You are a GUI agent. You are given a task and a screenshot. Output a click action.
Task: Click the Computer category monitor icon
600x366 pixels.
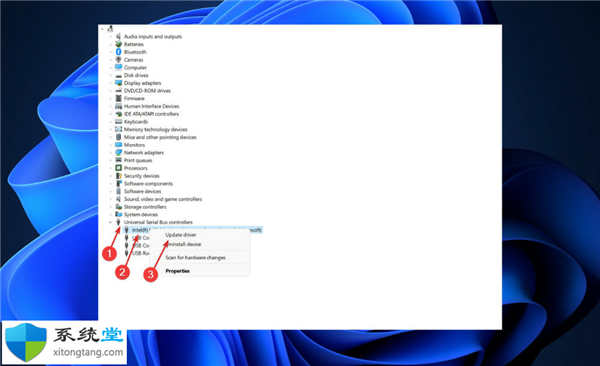click(x=119, y=67)
